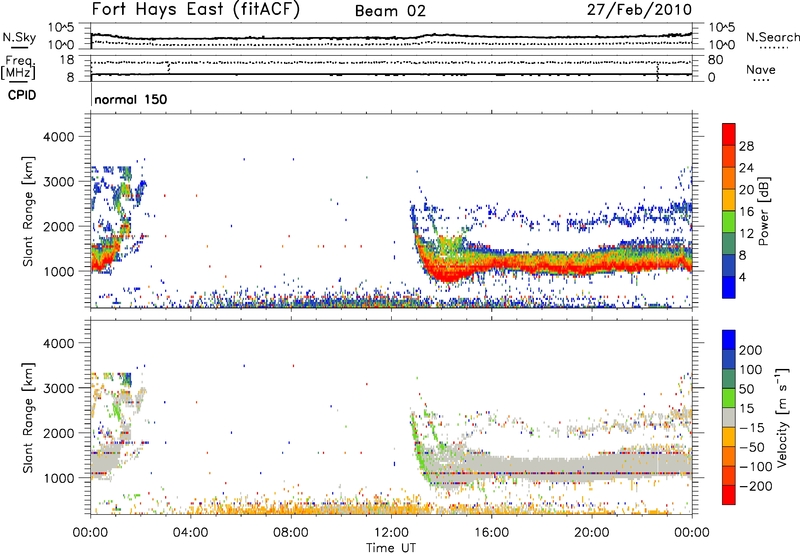
Task: Select the "Velocity [m s-1]" color bar title
Action: 782,417
